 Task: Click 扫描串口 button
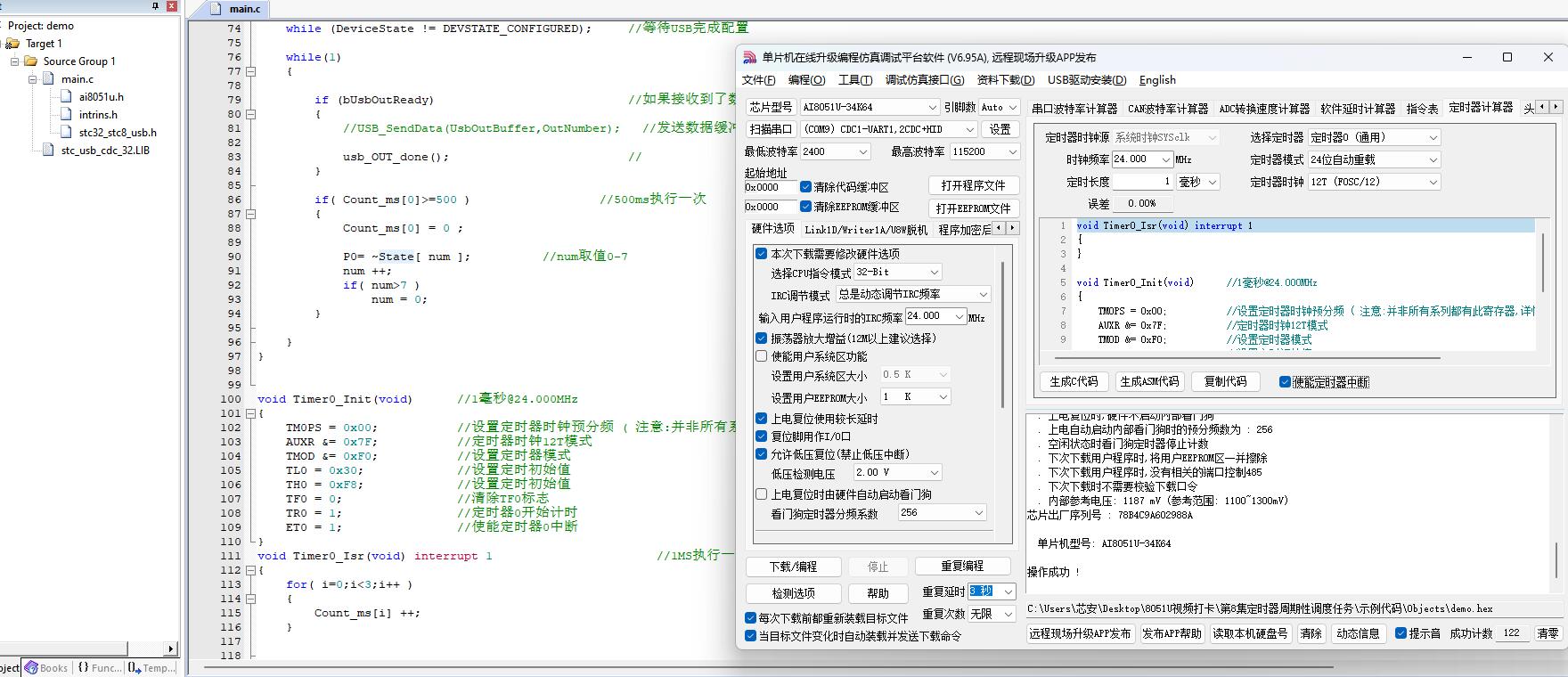pos(771,129)
